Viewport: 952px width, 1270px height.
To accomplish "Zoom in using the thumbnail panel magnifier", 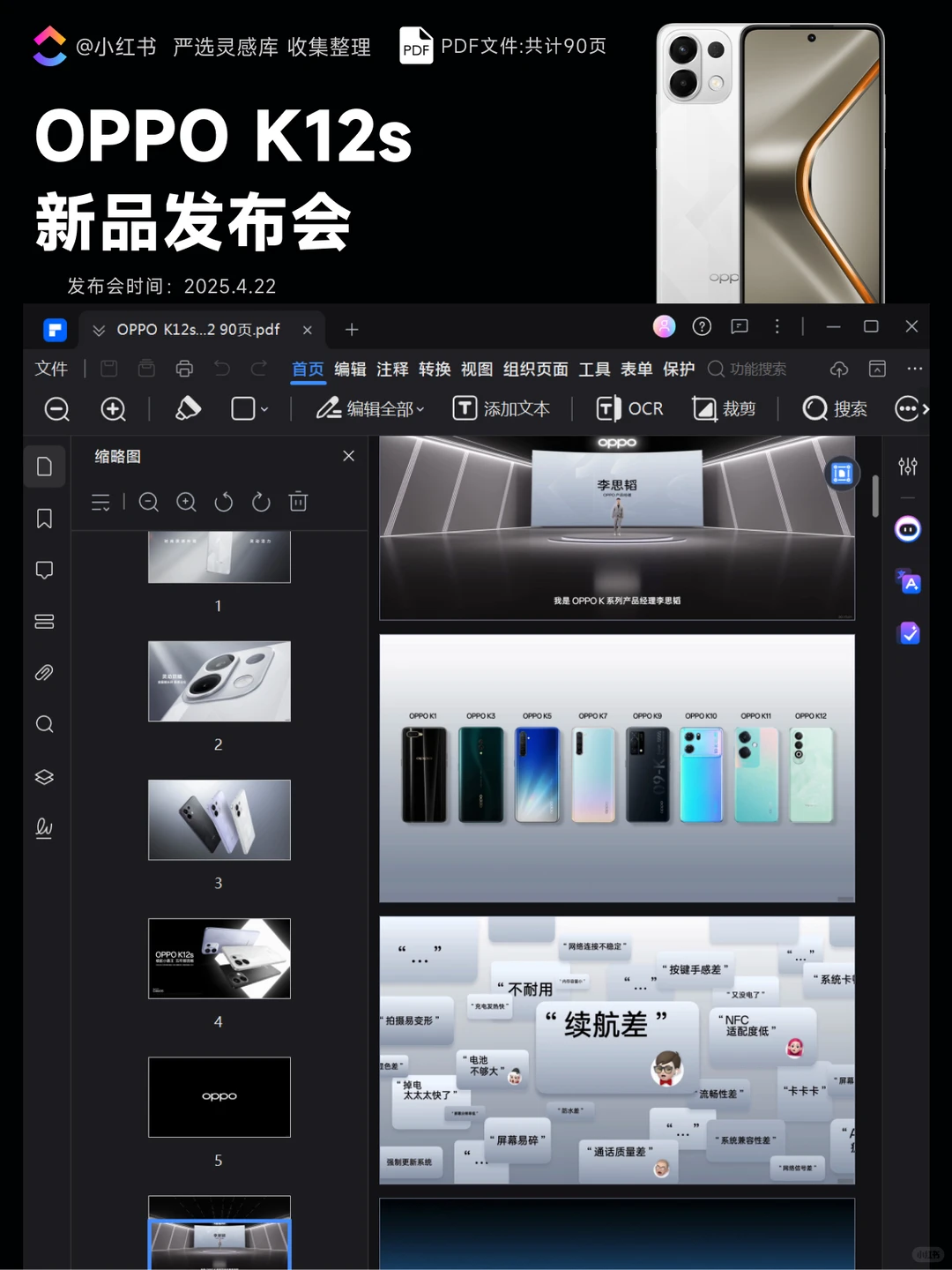I will pyautogui.click(x=186, y=502).
